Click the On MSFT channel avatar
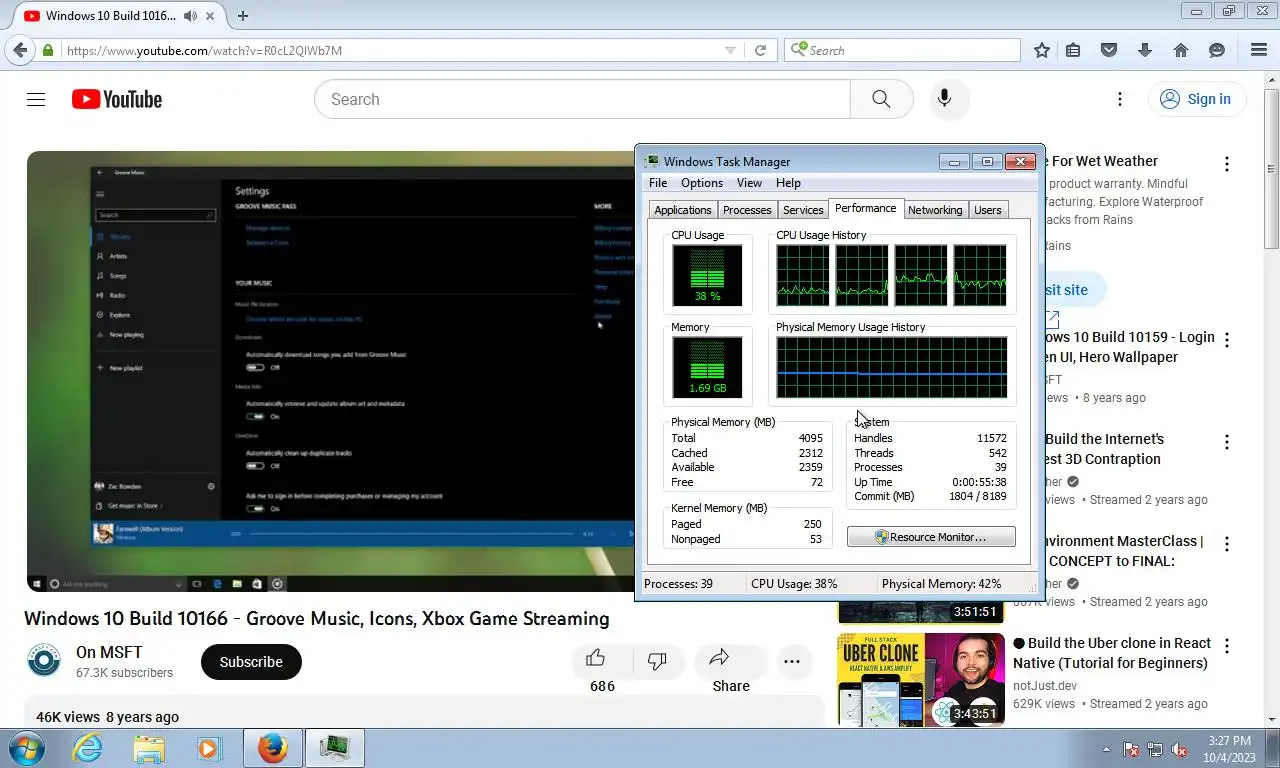 tap(44, 661)
